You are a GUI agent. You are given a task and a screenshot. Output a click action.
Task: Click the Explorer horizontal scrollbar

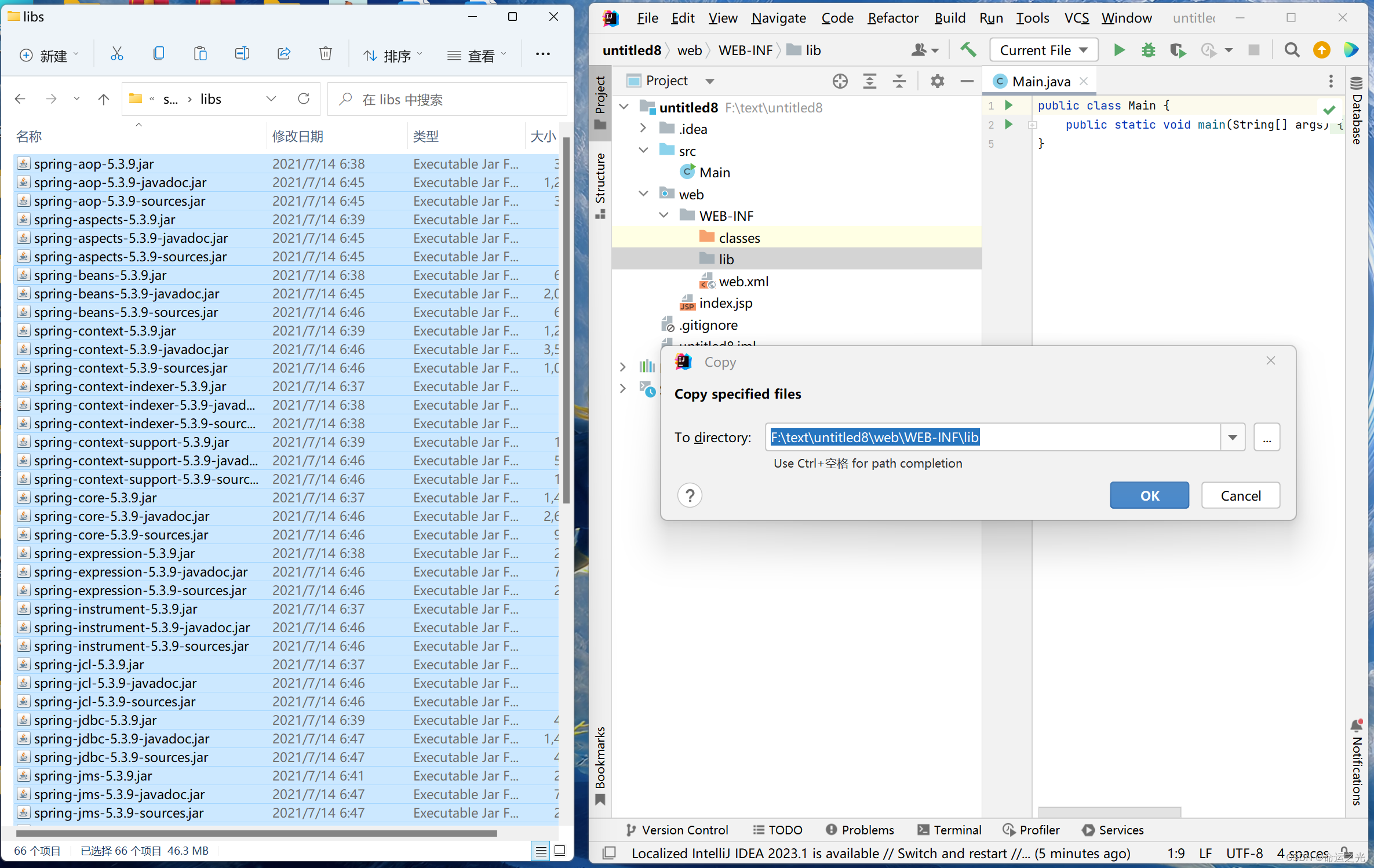256,834
